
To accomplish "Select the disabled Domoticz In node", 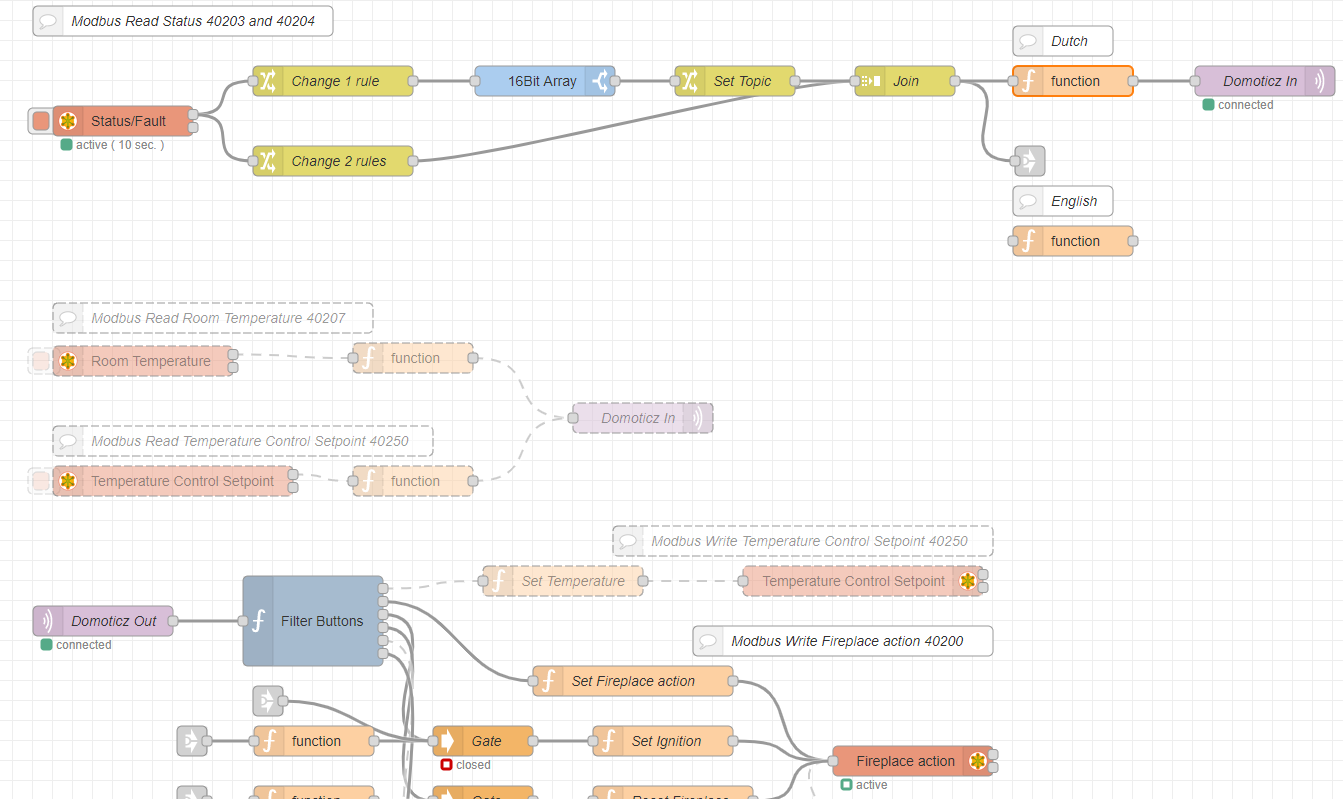I will click(x=643, y=418).
